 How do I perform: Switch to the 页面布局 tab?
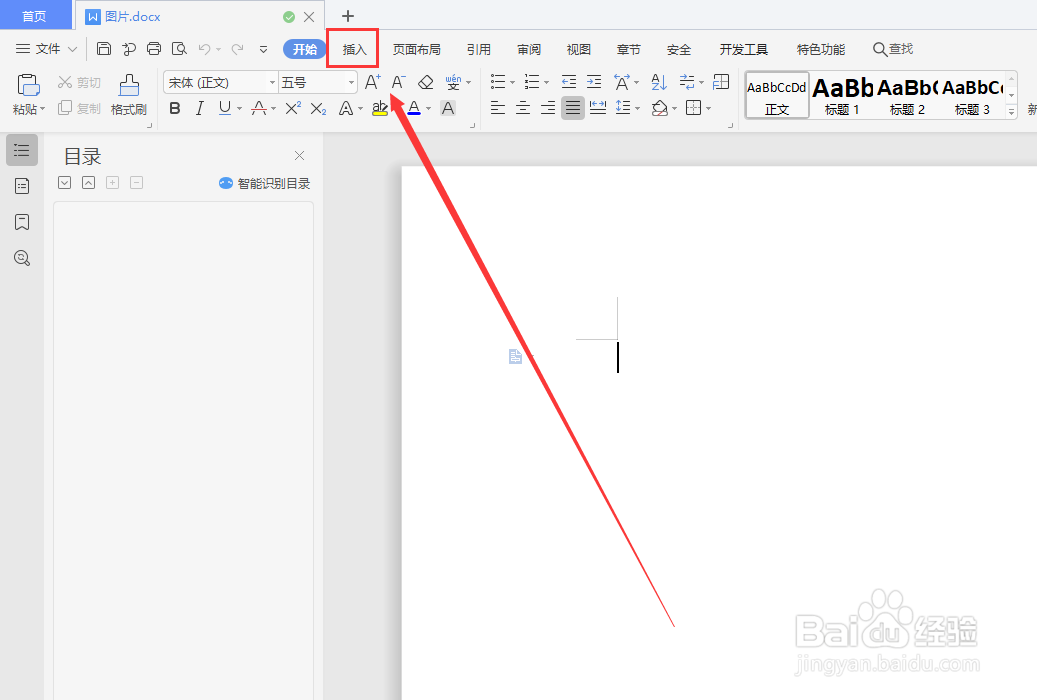tap(417, 49)
